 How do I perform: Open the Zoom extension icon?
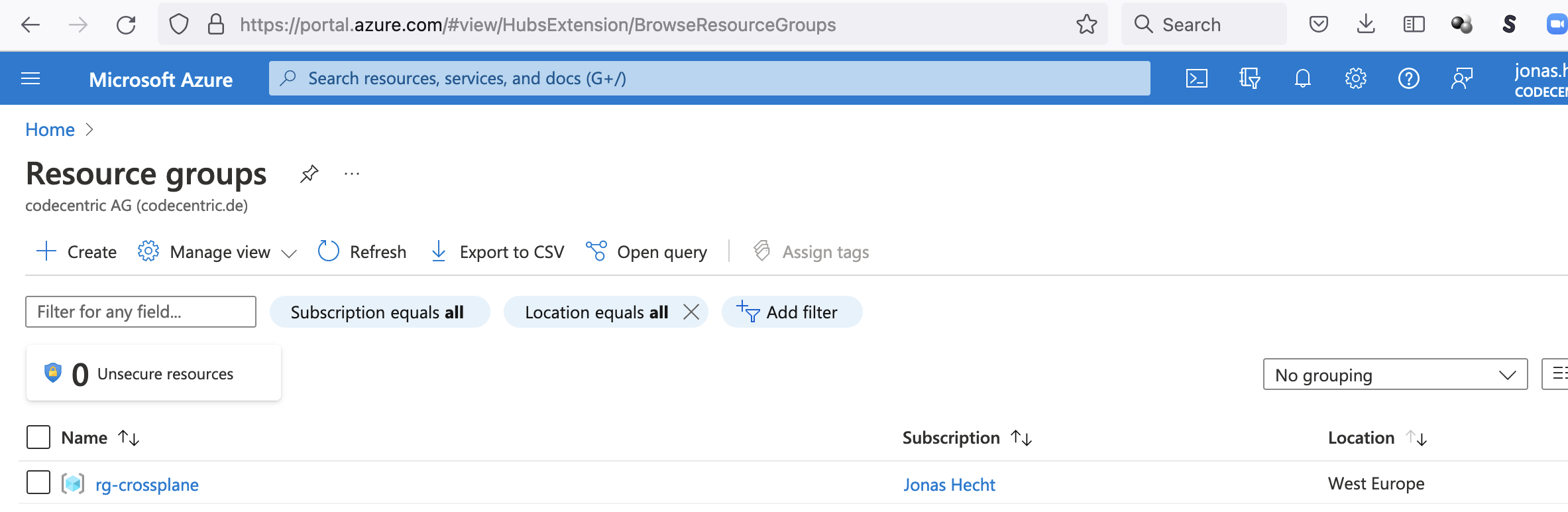click(x=1557, y=25)
